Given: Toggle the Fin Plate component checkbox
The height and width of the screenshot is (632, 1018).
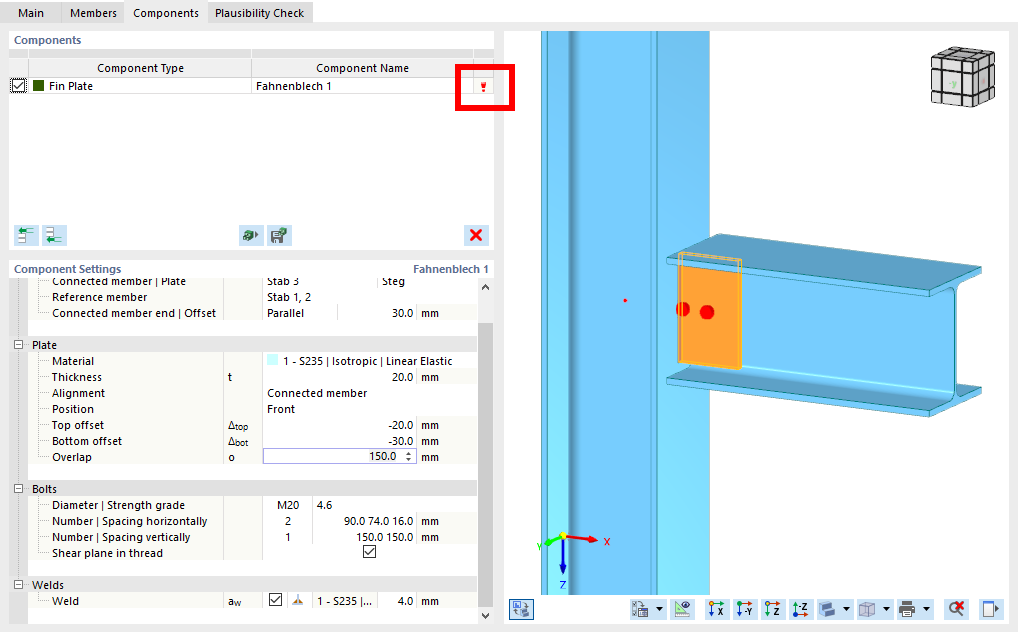Looking at the screenshot, I should [18, 87].
